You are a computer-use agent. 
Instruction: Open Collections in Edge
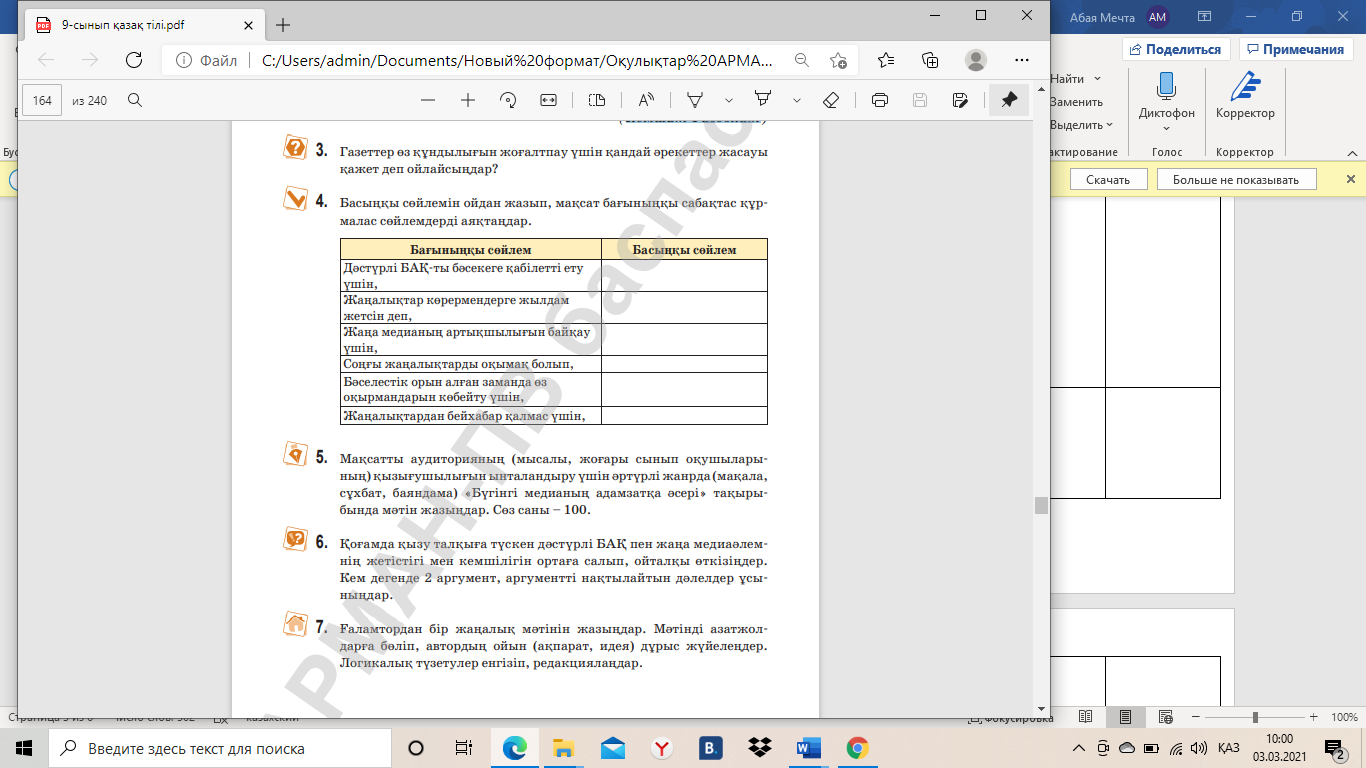pyautogui.click(x=930, y=60)
